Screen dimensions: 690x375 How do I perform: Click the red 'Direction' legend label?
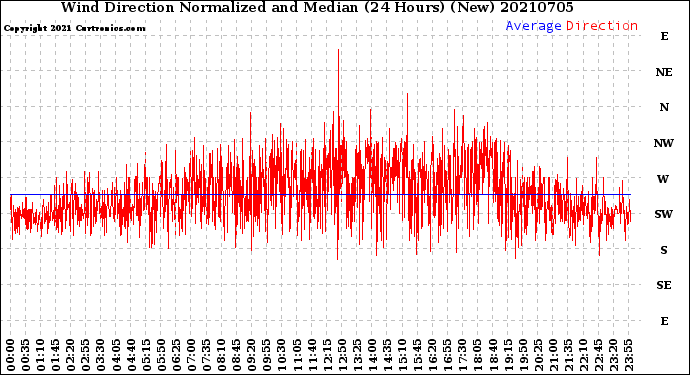pos(602,26)
